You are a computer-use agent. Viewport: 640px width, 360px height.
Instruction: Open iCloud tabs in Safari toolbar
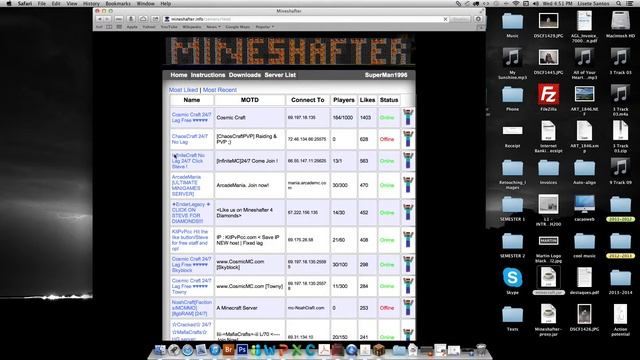(x=143, y=19)
